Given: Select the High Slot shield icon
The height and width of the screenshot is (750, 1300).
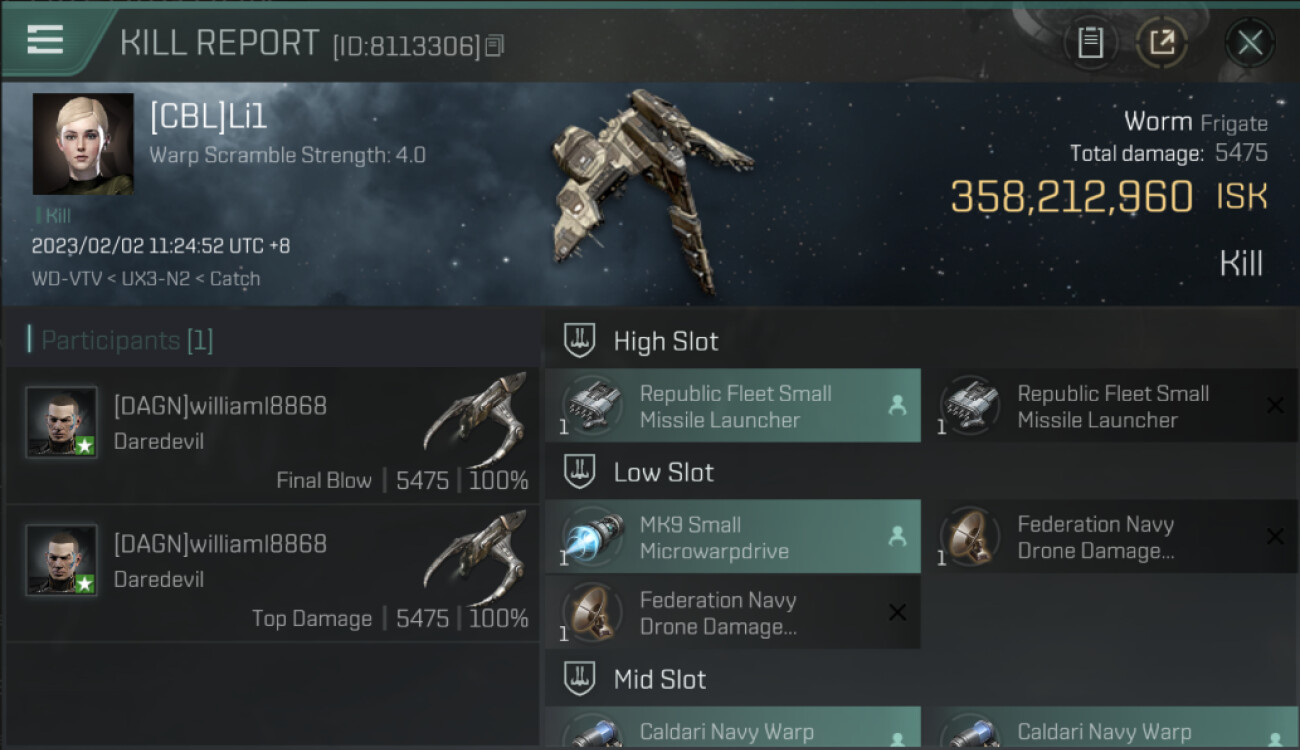Looking at the screenshot, I should tap(580, 341).
